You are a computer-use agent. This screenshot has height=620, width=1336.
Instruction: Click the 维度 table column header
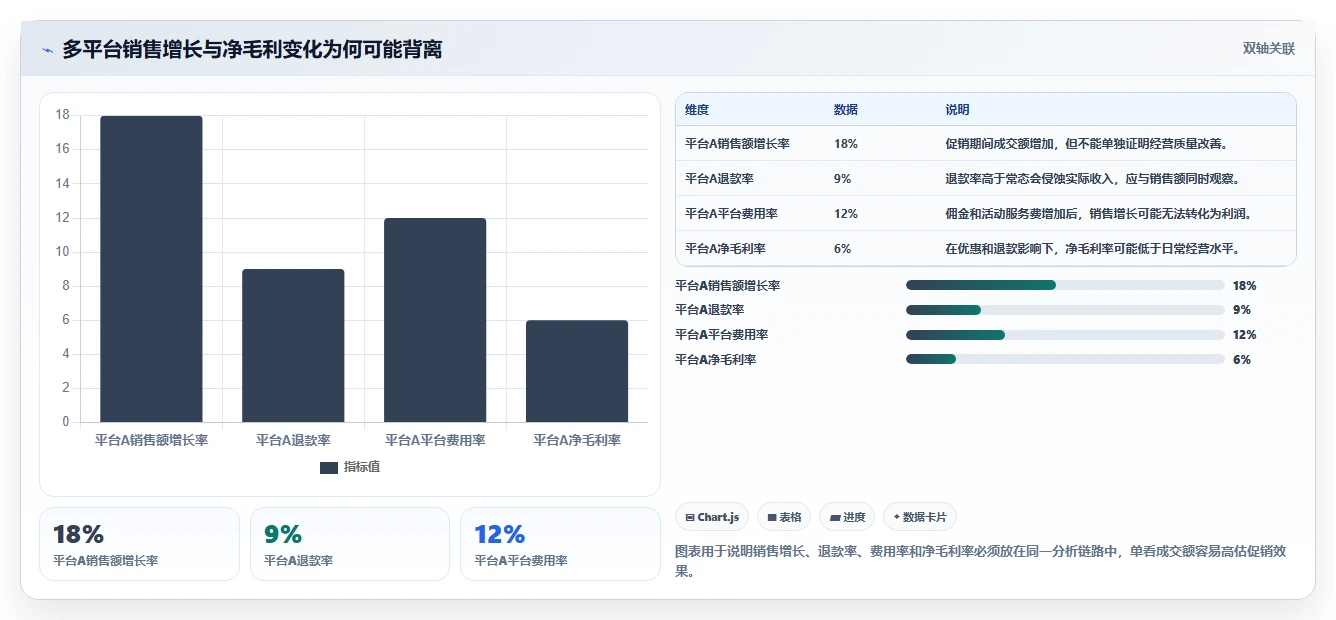point(697,110)
